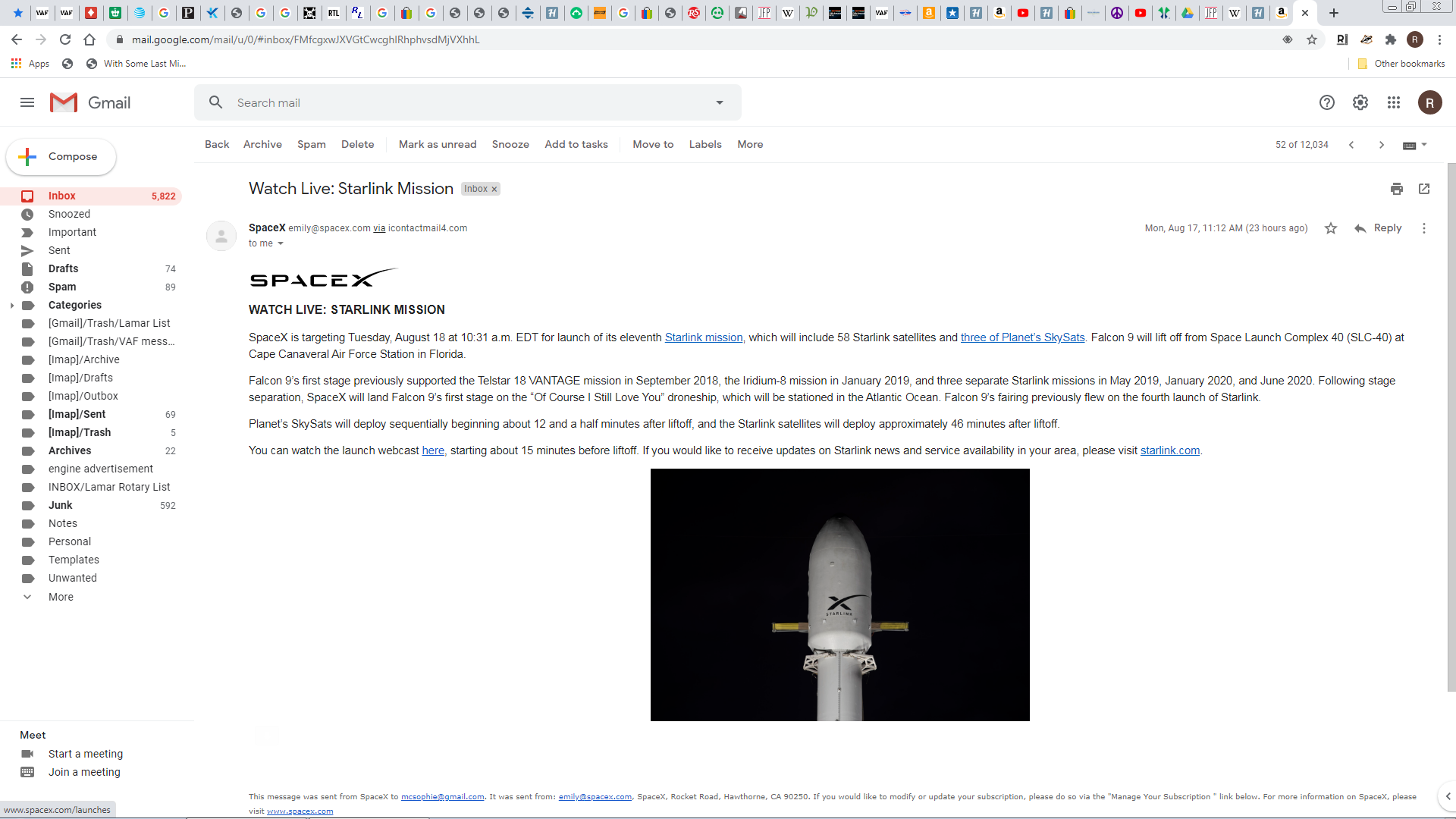
Task: Open email in new window
Action: pos(1423,189)
